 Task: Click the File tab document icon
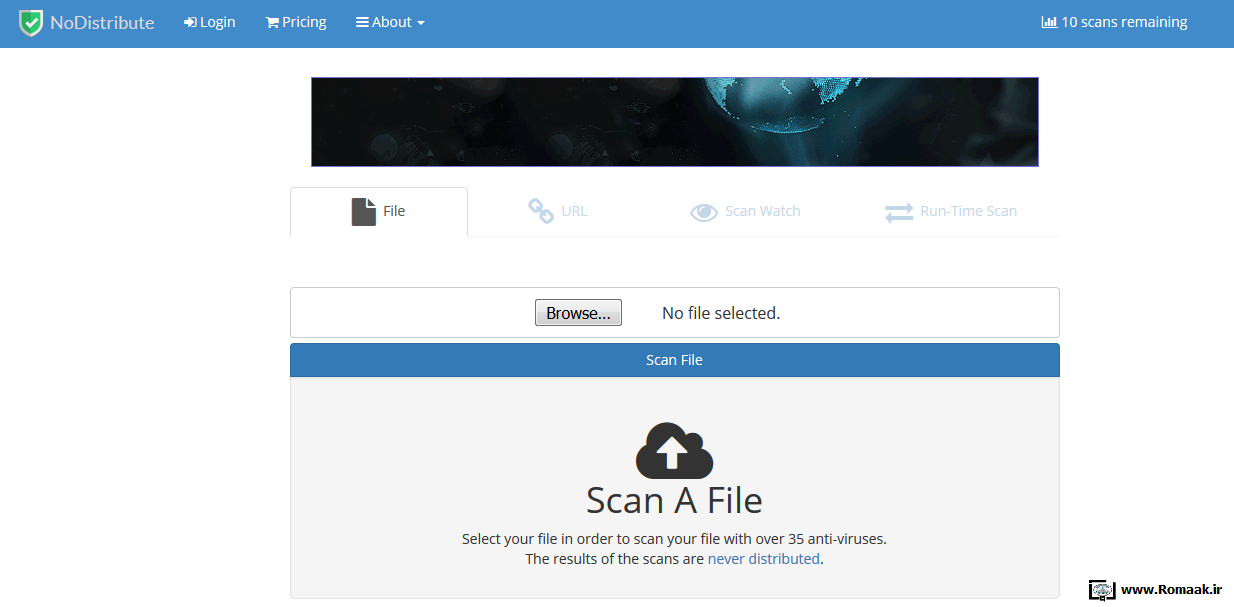(x=364, y=212)
